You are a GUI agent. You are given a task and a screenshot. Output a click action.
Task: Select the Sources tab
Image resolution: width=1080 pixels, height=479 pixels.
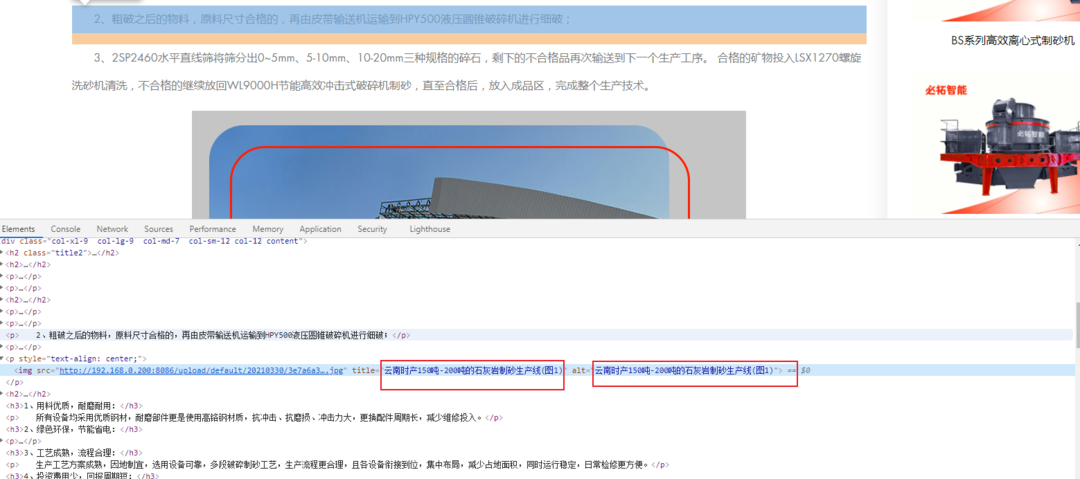point(158,229)
